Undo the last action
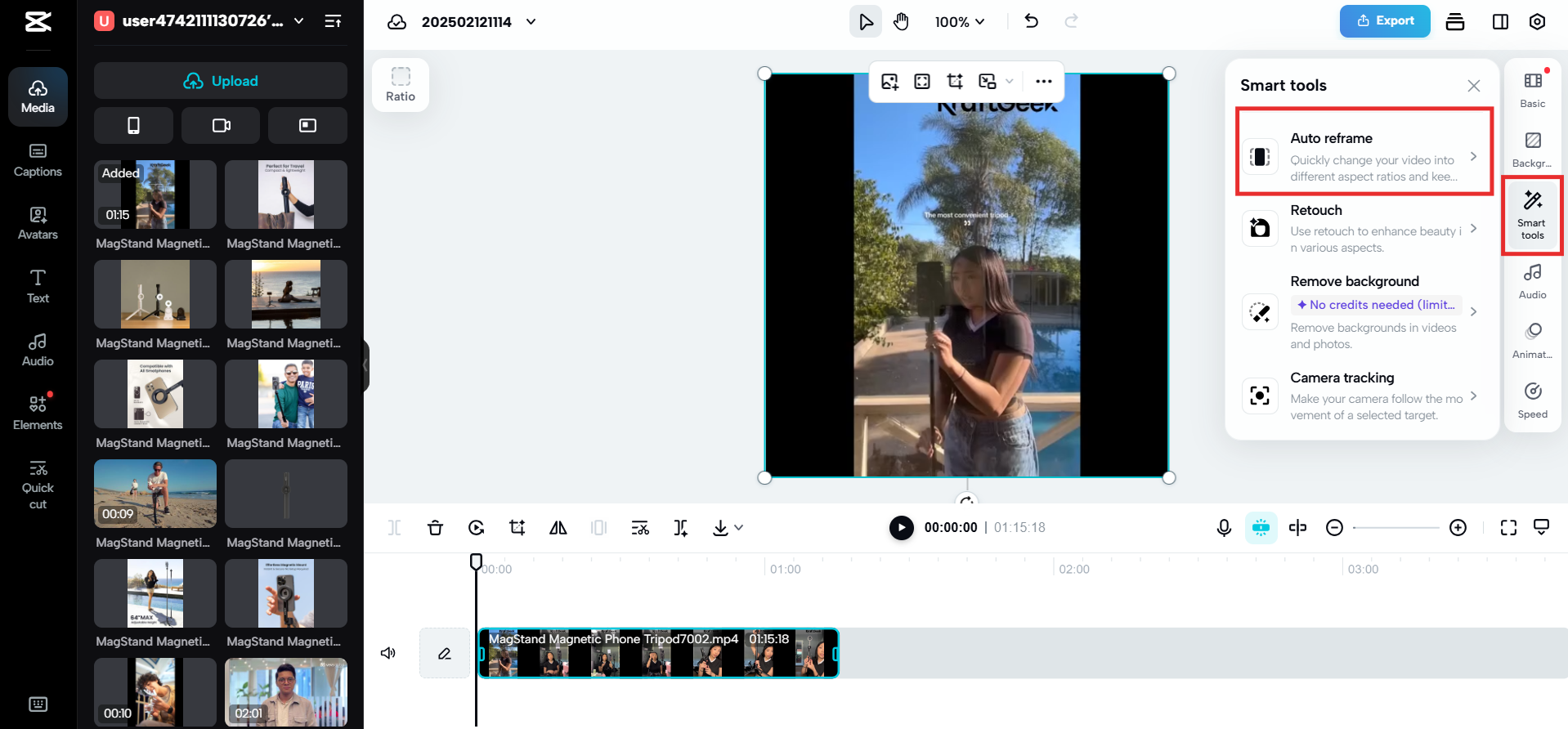Screen dimensions: 1568x729 (x=1032, y=21)
